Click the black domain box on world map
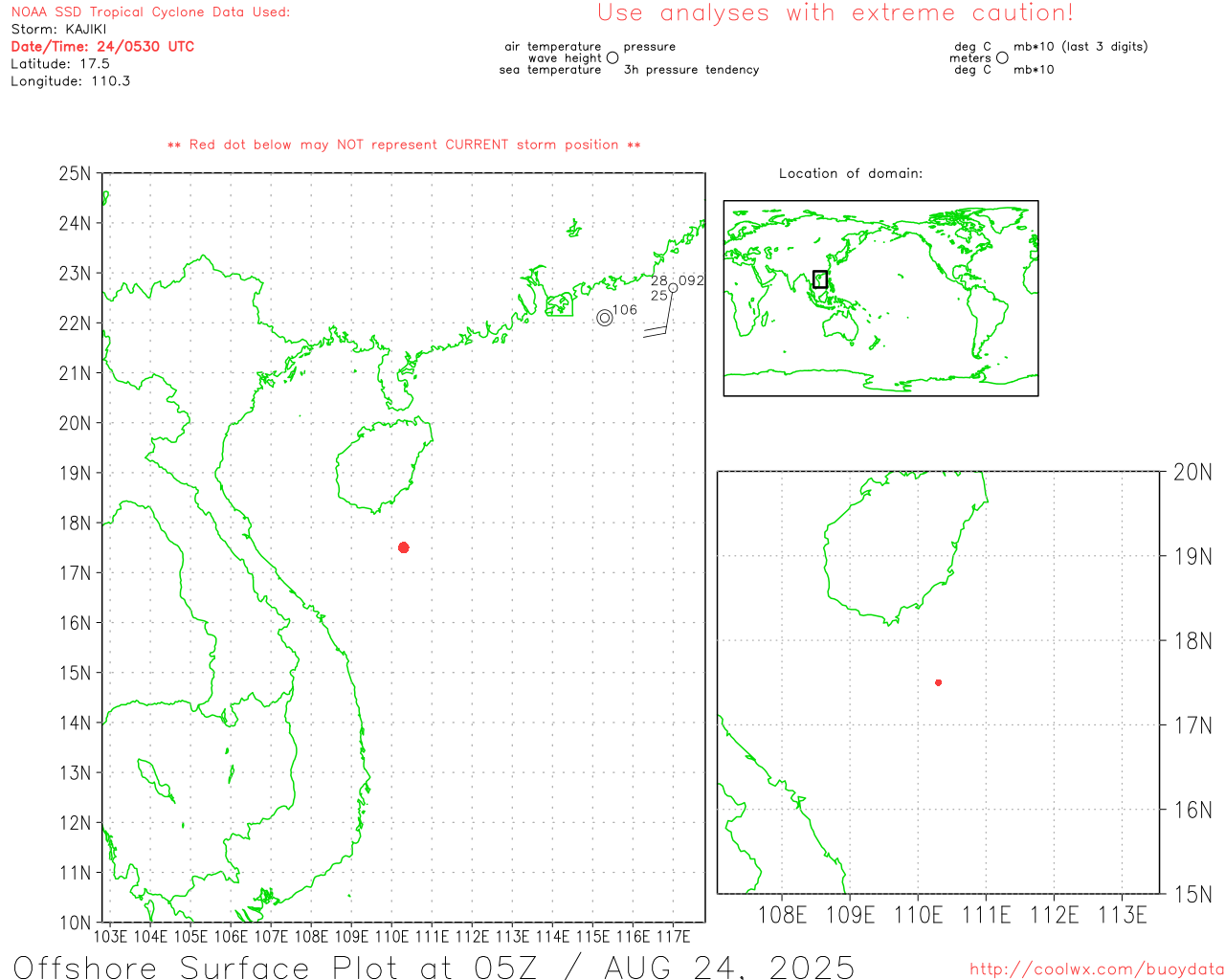Screen dimensions: 1225x980 (820, 279)
